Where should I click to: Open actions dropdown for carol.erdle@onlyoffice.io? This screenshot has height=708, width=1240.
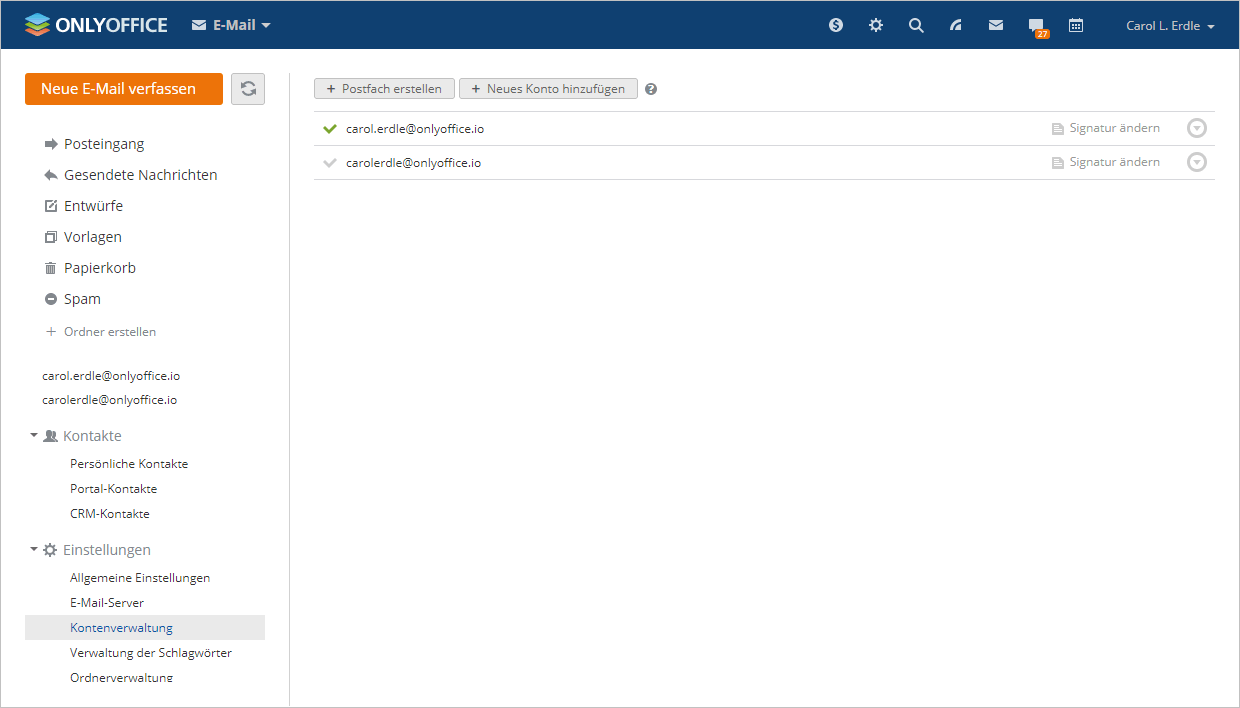pyautogui.click(x=1197, y=128)
